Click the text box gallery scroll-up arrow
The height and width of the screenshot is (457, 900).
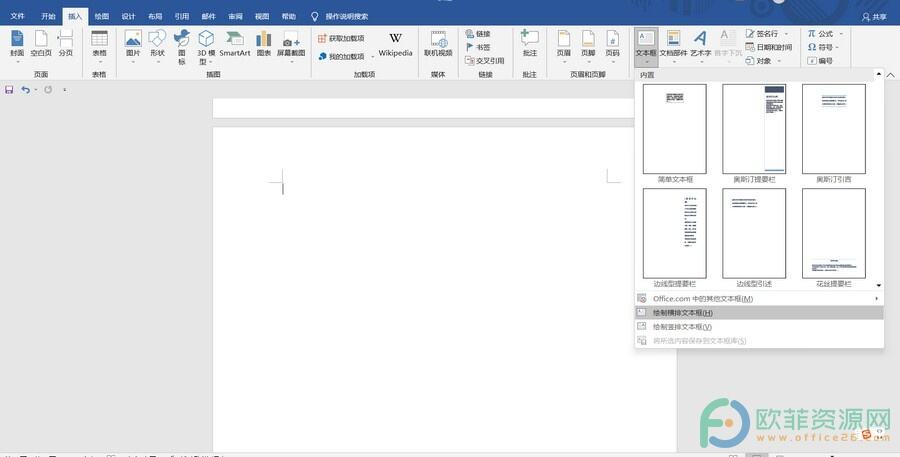coord(879,74)
